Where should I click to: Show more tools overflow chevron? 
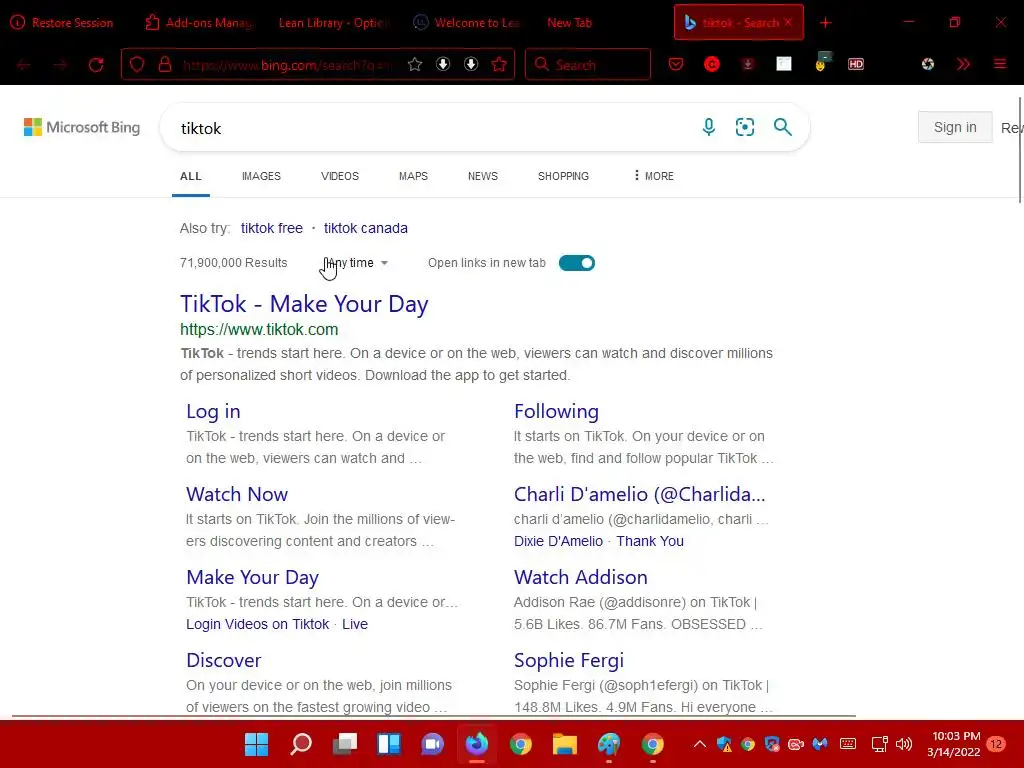point(963,64)
